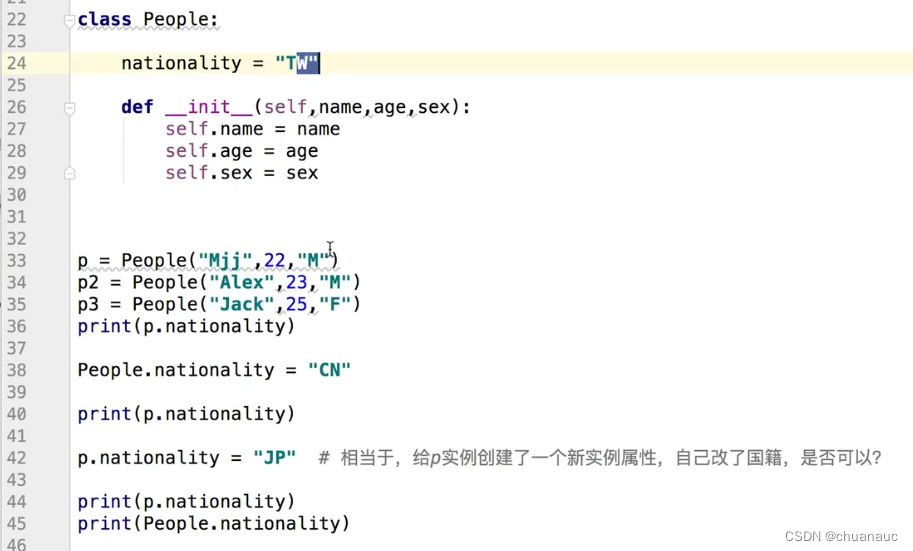Place cursor on class name People
Viewport: 913px width, 551px height.
(176, 19)
